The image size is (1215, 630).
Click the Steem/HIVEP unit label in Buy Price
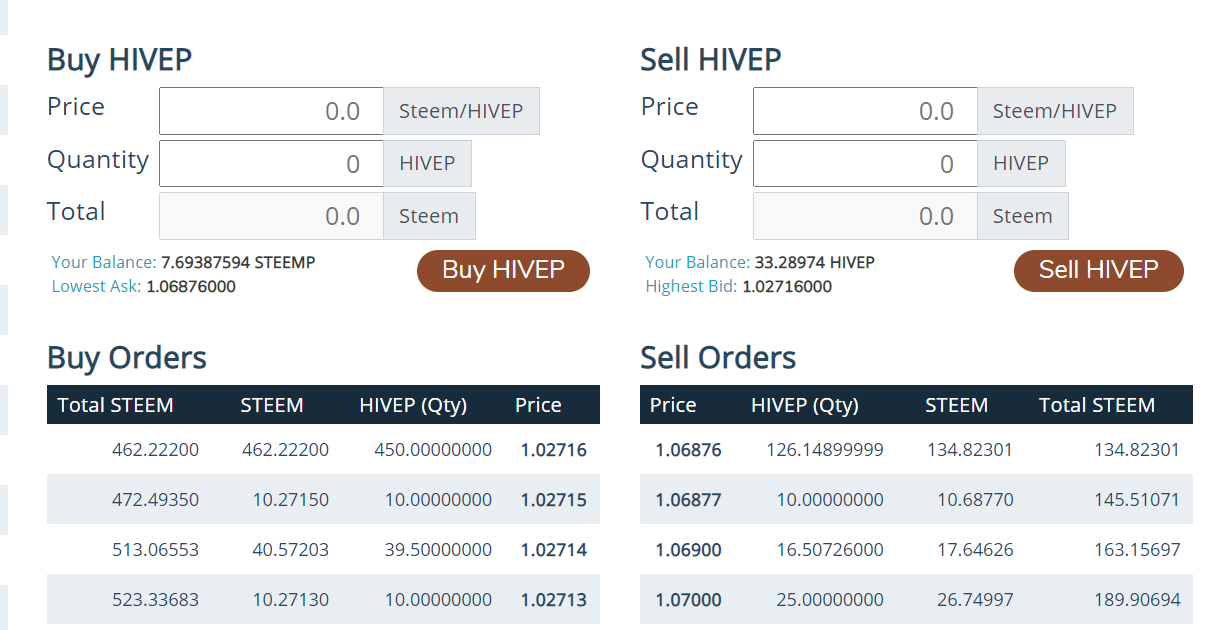click(x=461, y=111)
